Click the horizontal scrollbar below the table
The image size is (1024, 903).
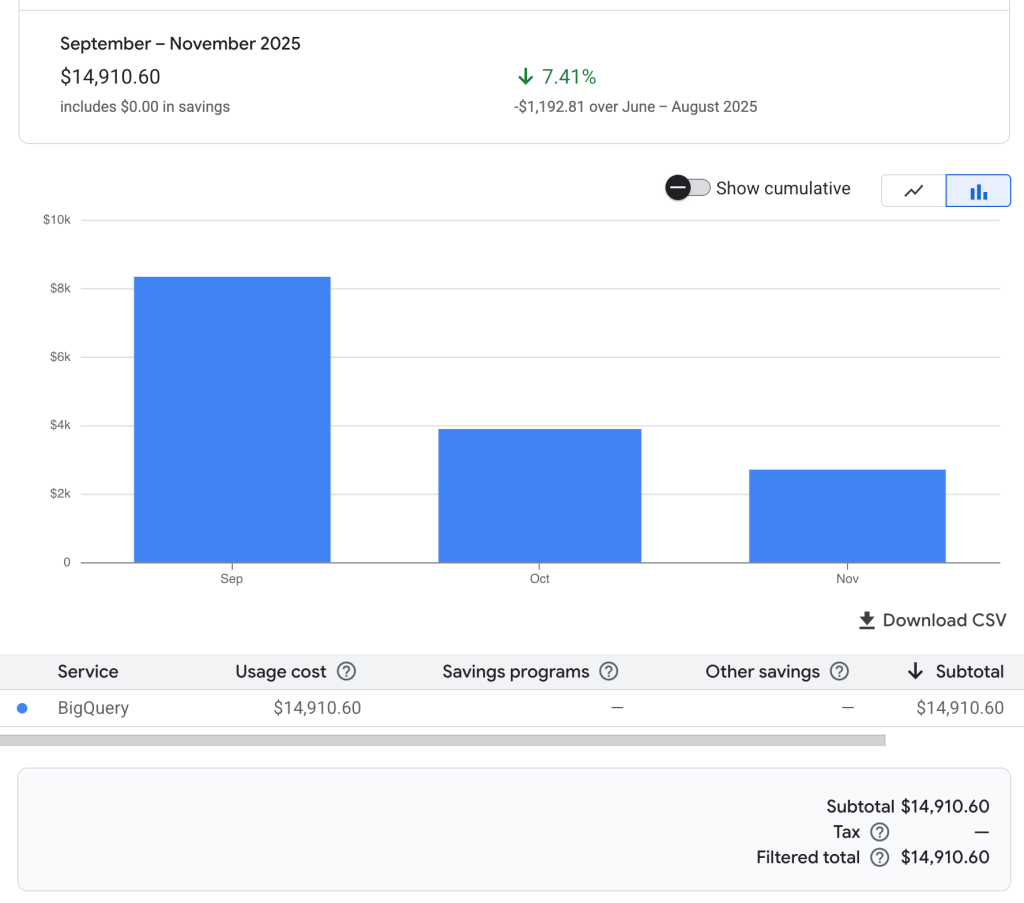click(445, 738)
